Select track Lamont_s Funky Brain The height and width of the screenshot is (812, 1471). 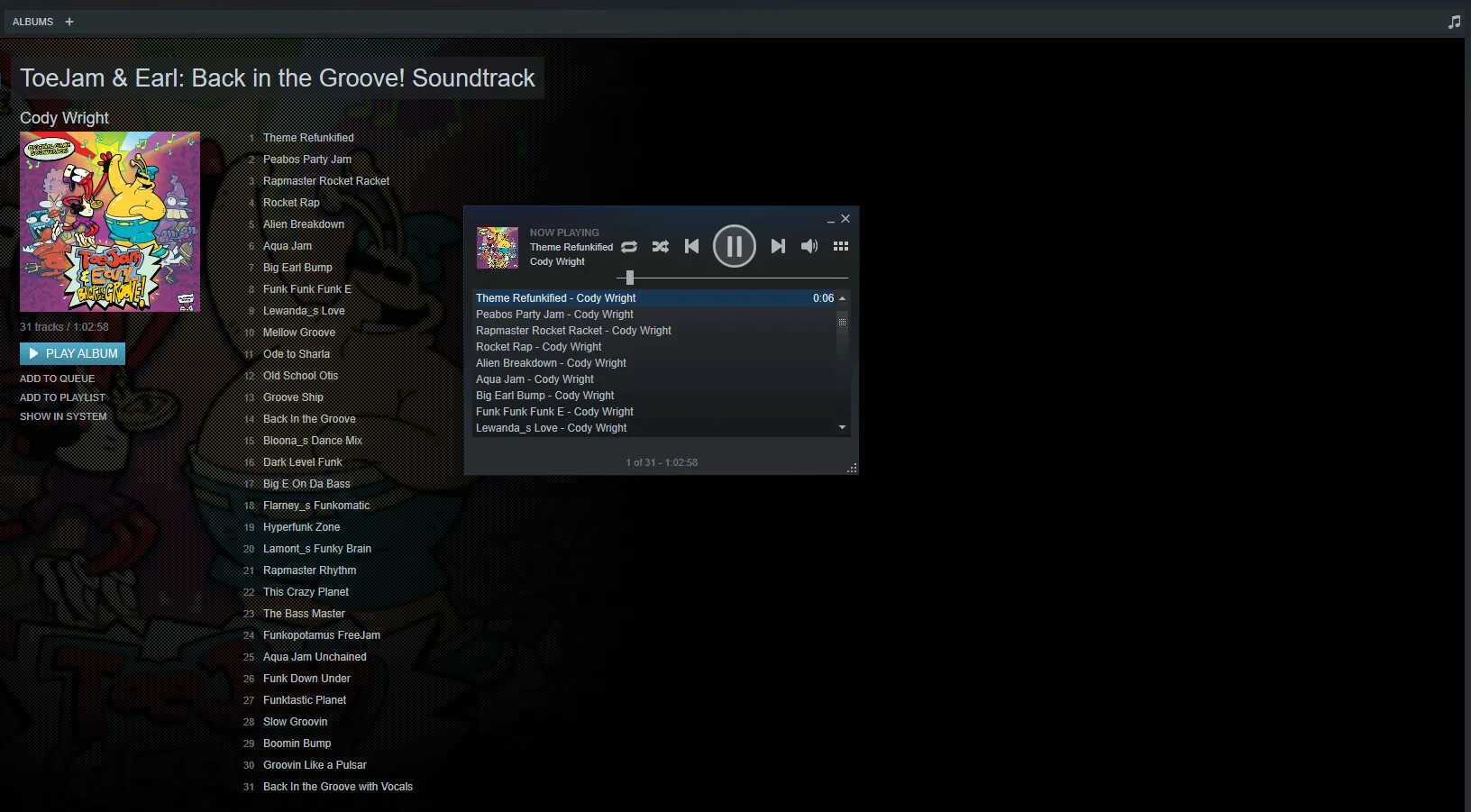click(317, 549)
